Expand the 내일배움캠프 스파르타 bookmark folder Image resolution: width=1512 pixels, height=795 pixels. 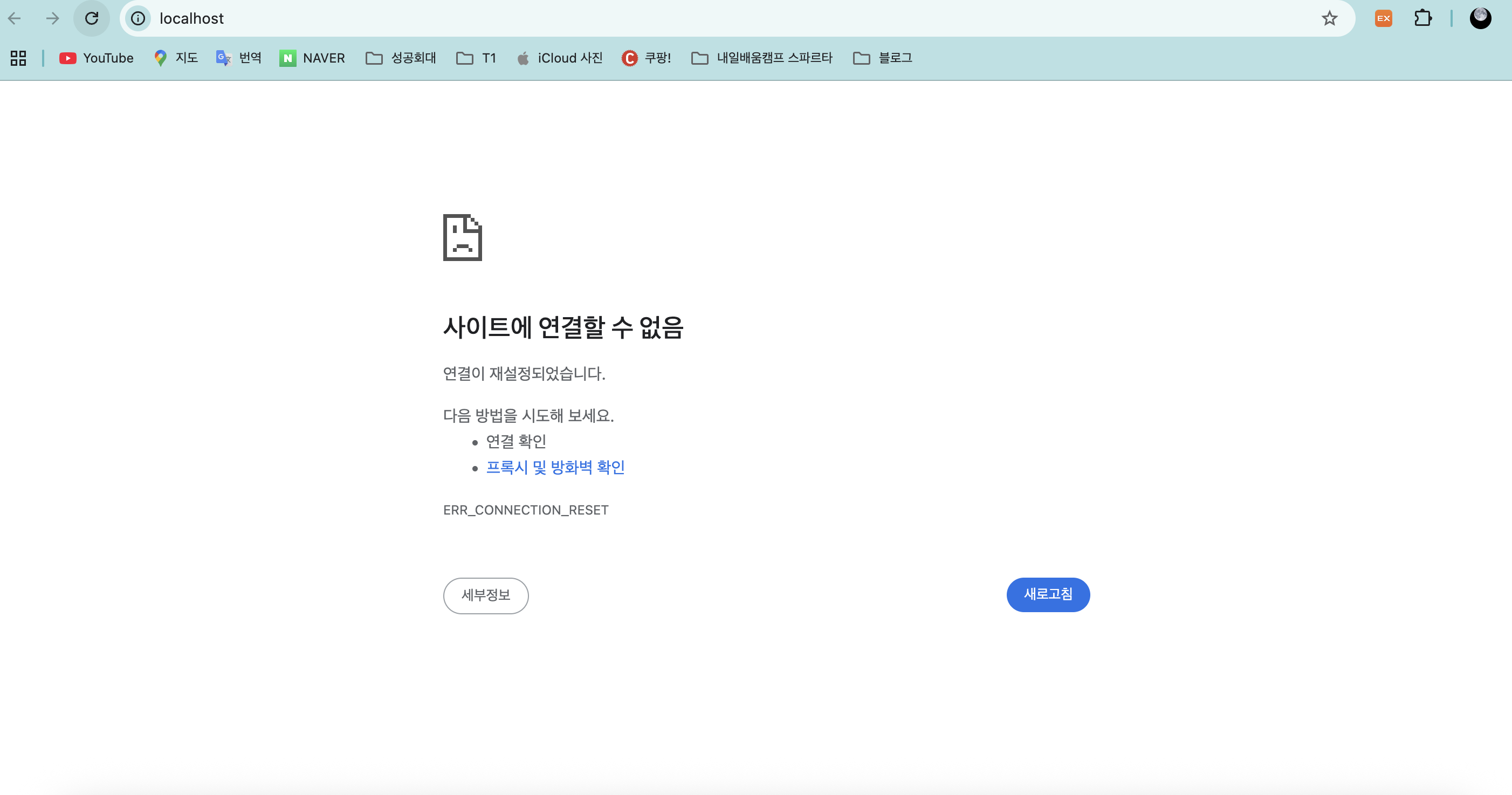tap(762, 58)
